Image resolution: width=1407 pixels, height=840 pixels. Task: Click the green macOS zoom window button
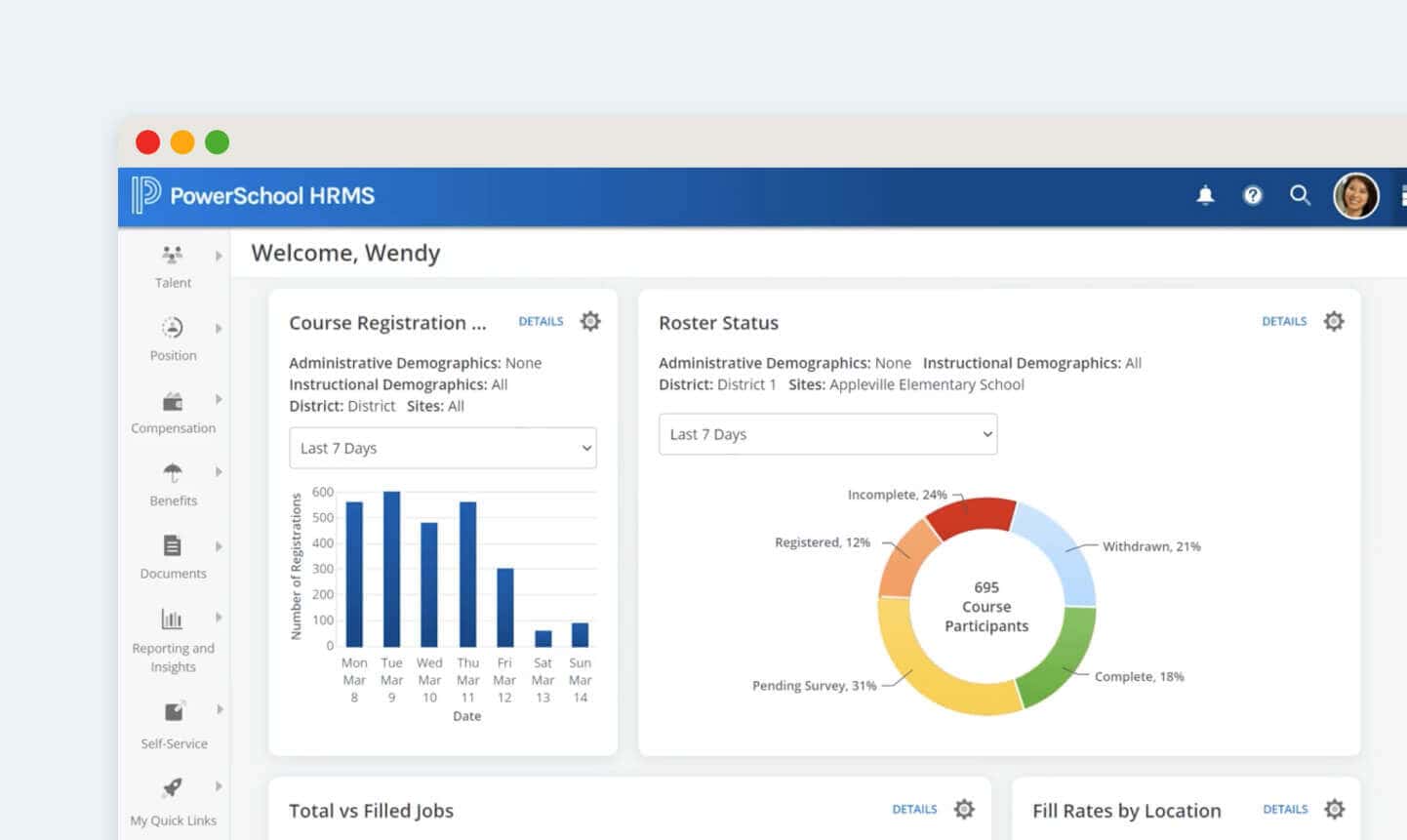(217, 142)
